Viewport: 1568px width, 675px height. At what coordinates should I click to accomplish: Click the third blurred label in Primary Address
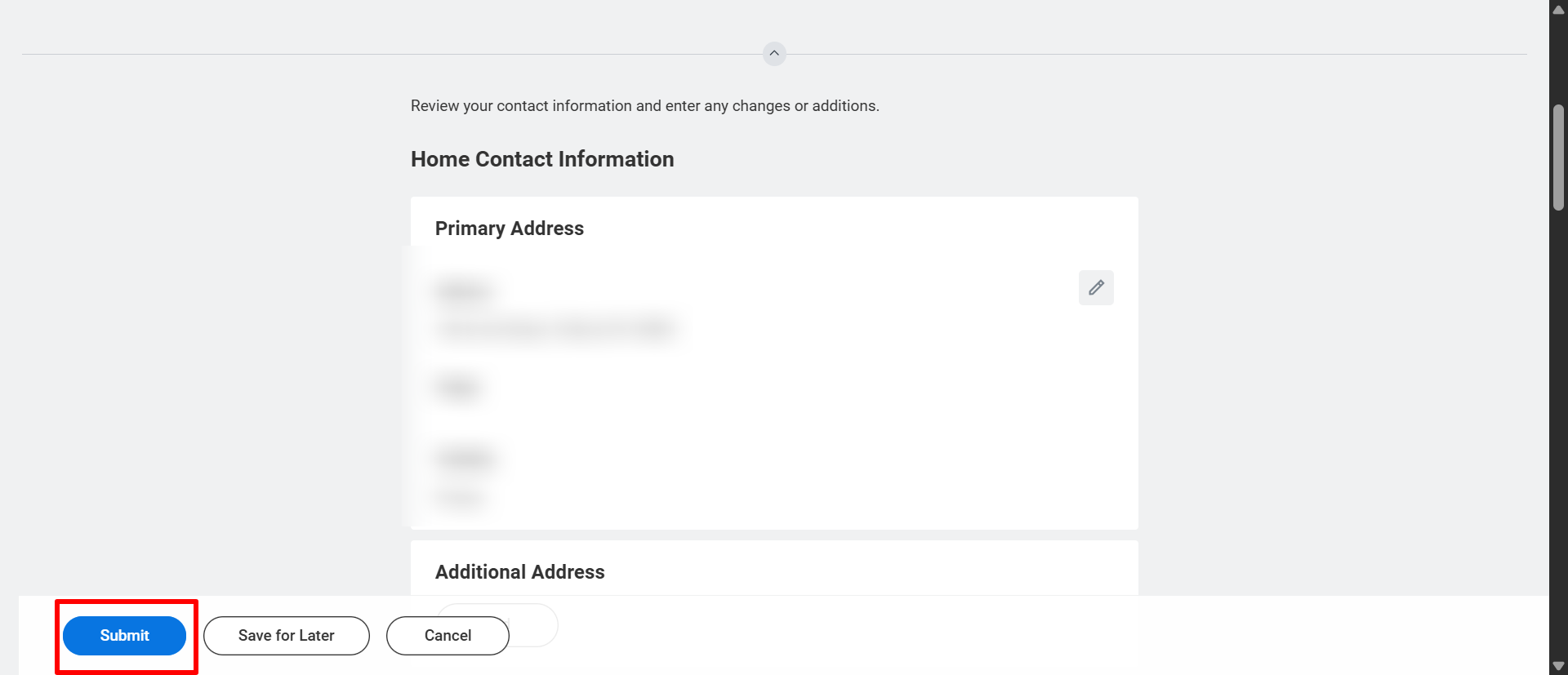(465, 458)
